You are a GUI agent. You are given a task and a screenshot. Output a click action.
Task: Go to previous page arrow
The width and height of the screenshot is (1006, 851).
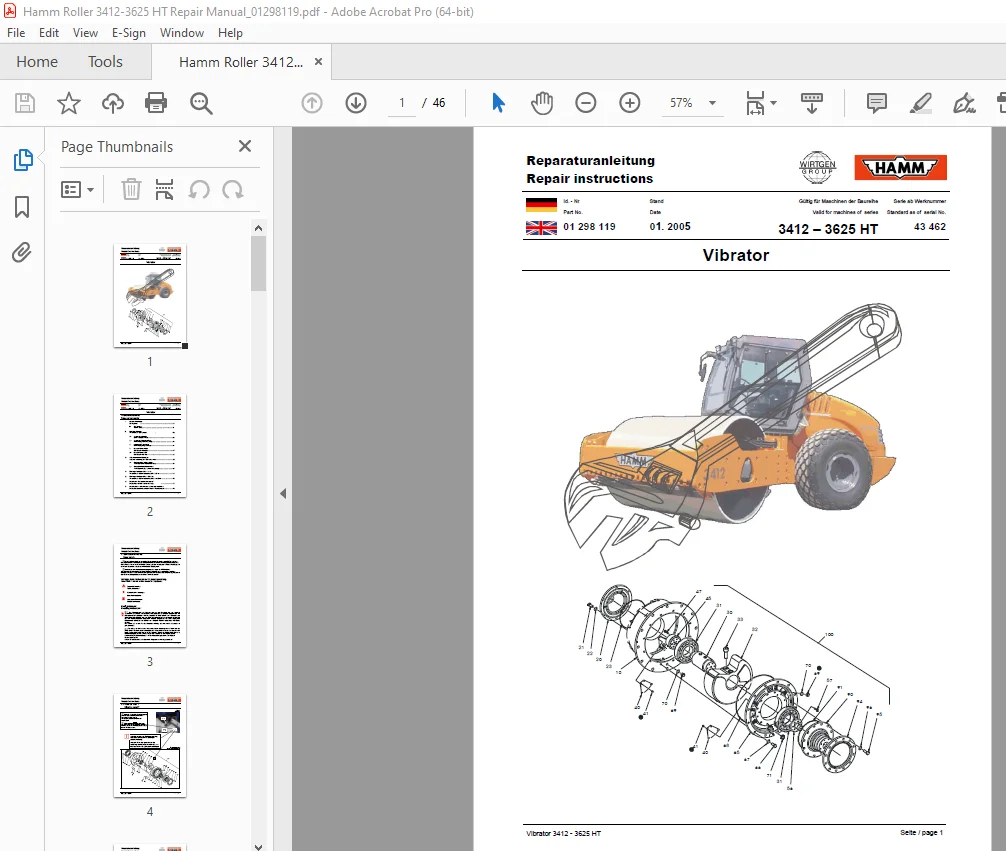pos(312,103)
